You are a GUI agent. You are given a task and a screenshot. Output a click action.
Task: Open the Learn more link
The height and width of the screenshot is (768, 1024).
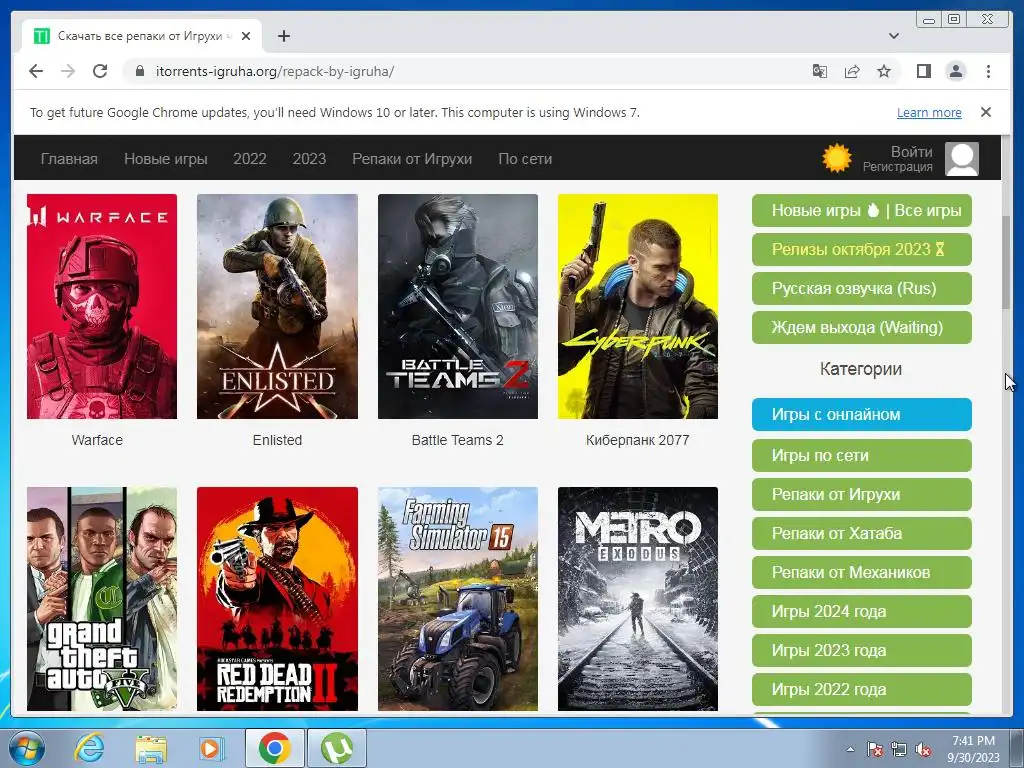click(929, 112)
